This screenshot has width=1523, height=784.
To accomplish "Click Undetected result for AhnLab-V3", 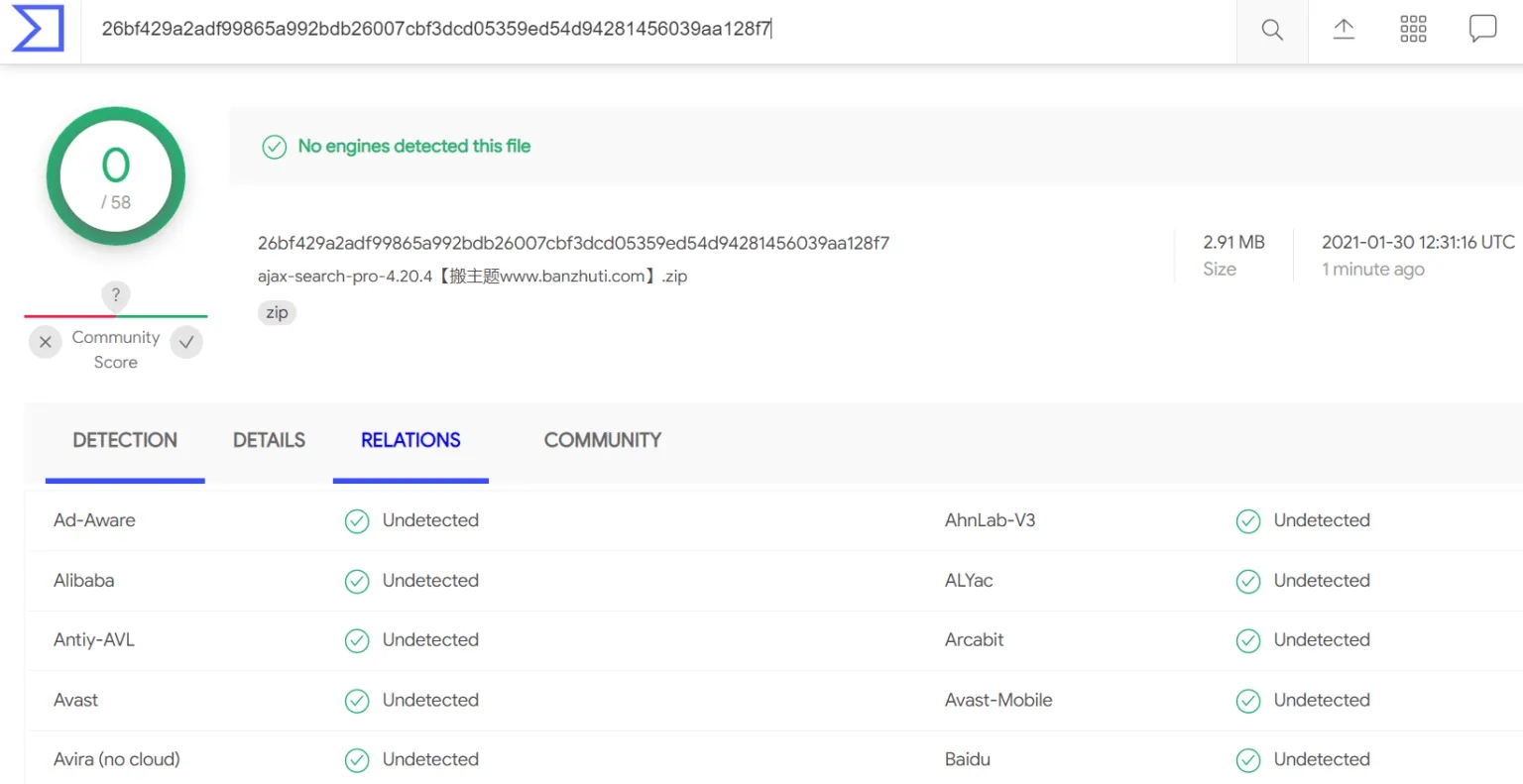I will pyautogui.click(x=1322, y=520).
